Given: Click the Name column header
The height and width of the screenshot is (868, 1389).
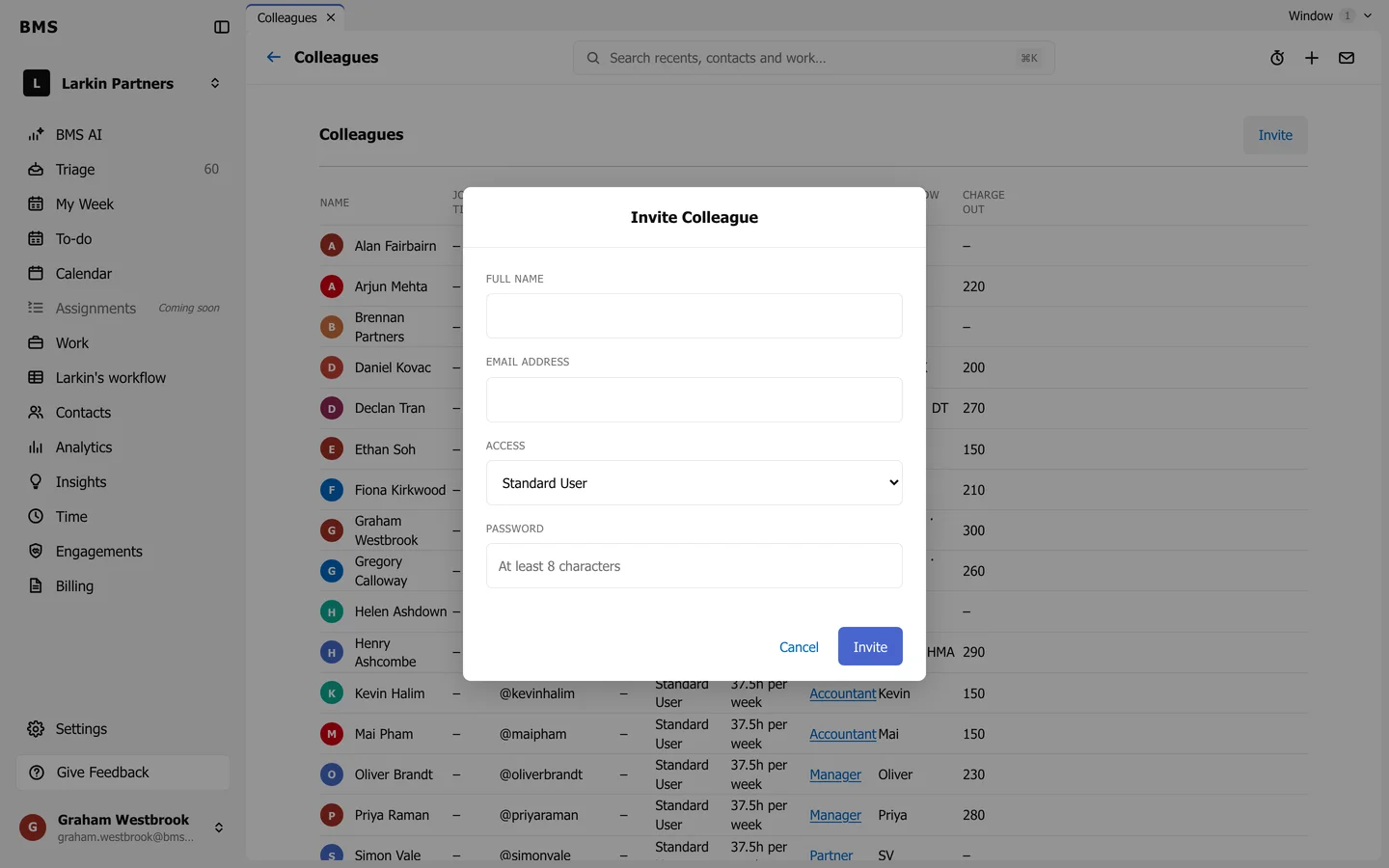Looking at the screenshot, I should point(335,203).
